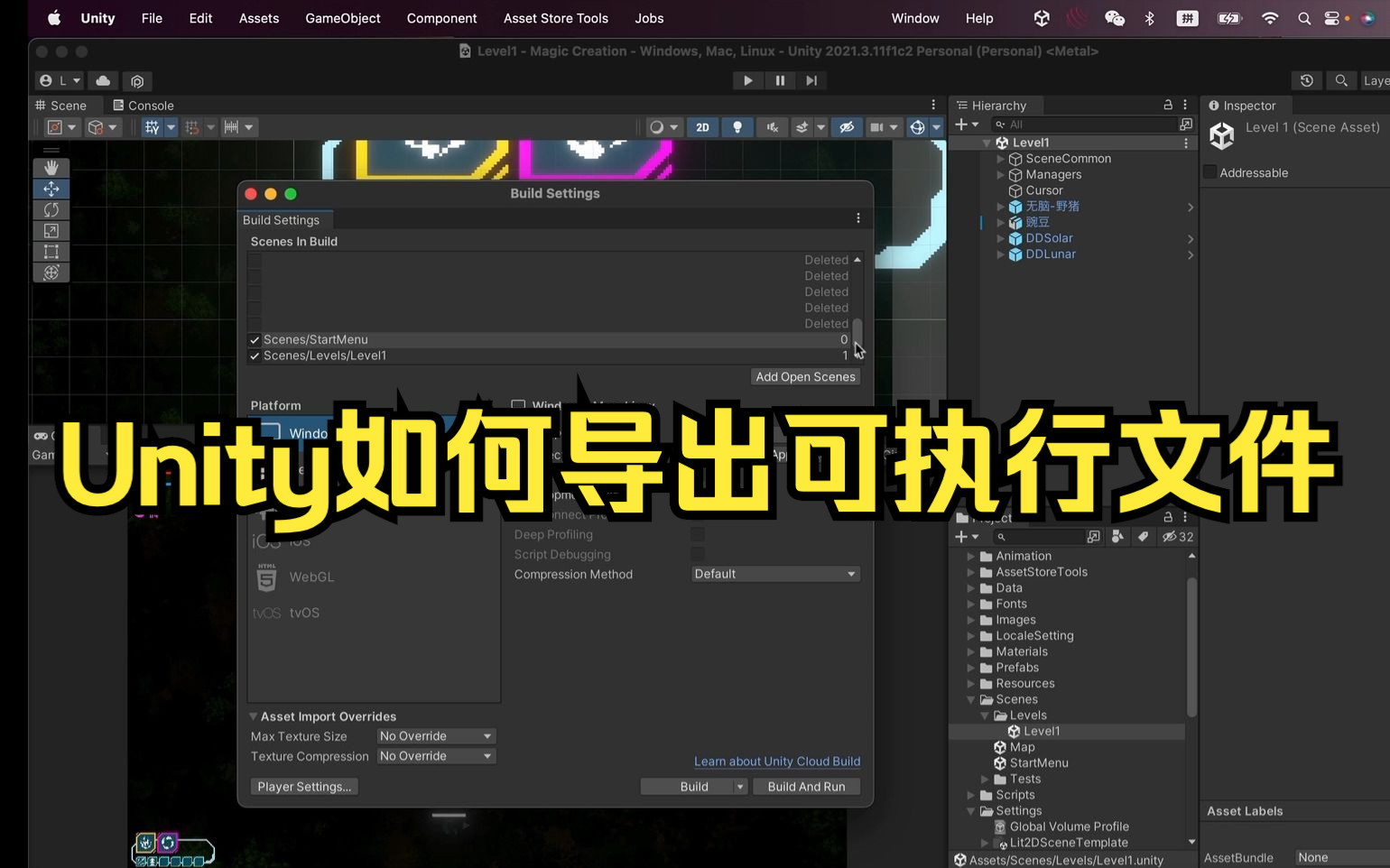The width and height of the screenshot is (1390, 868).
Task: Open the DDSolar prefab chevron
Action: click(x=1191, y=239)
